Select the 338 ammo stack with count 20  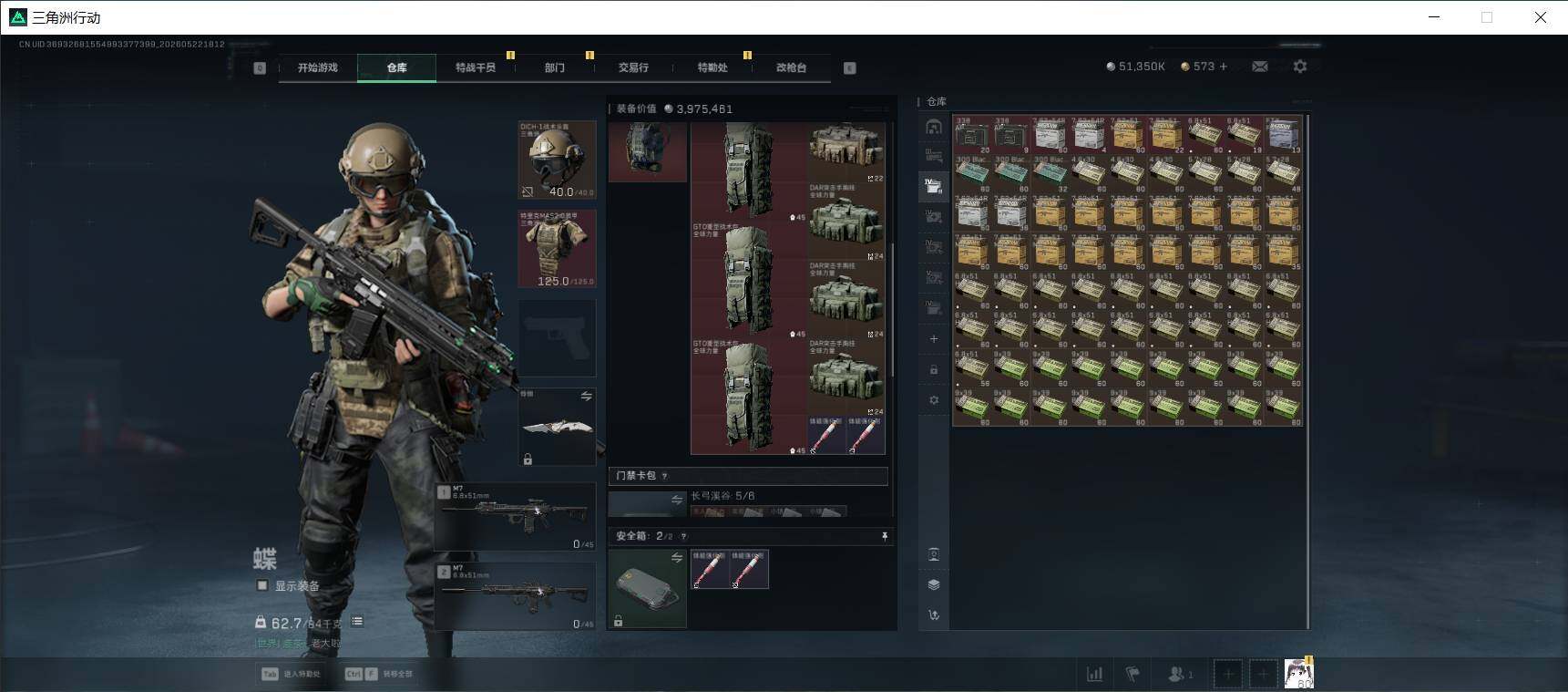click(972, 135)
